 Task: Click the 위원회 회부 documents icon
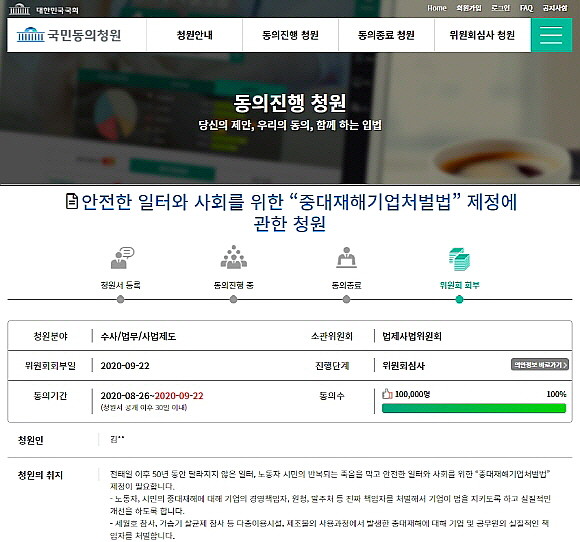click(x=459, y=259)
